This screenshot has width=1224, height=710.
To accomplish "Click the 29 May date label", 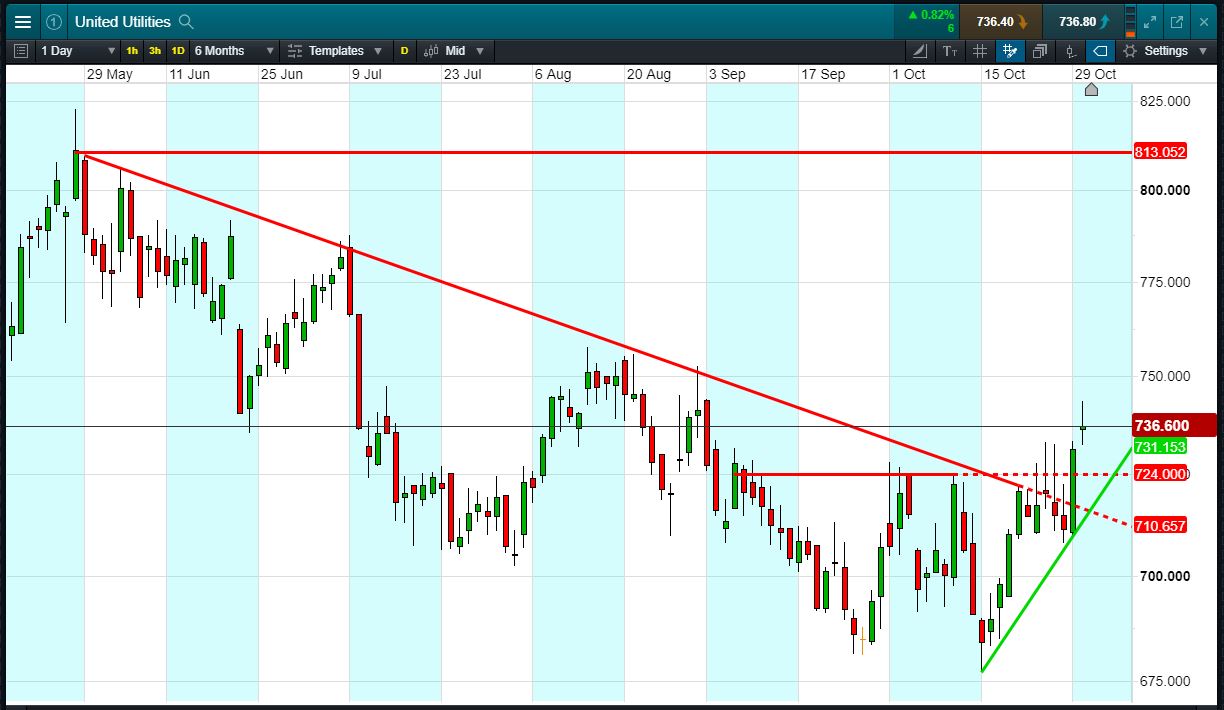I will pyautogui.click(x=109, y=74).
